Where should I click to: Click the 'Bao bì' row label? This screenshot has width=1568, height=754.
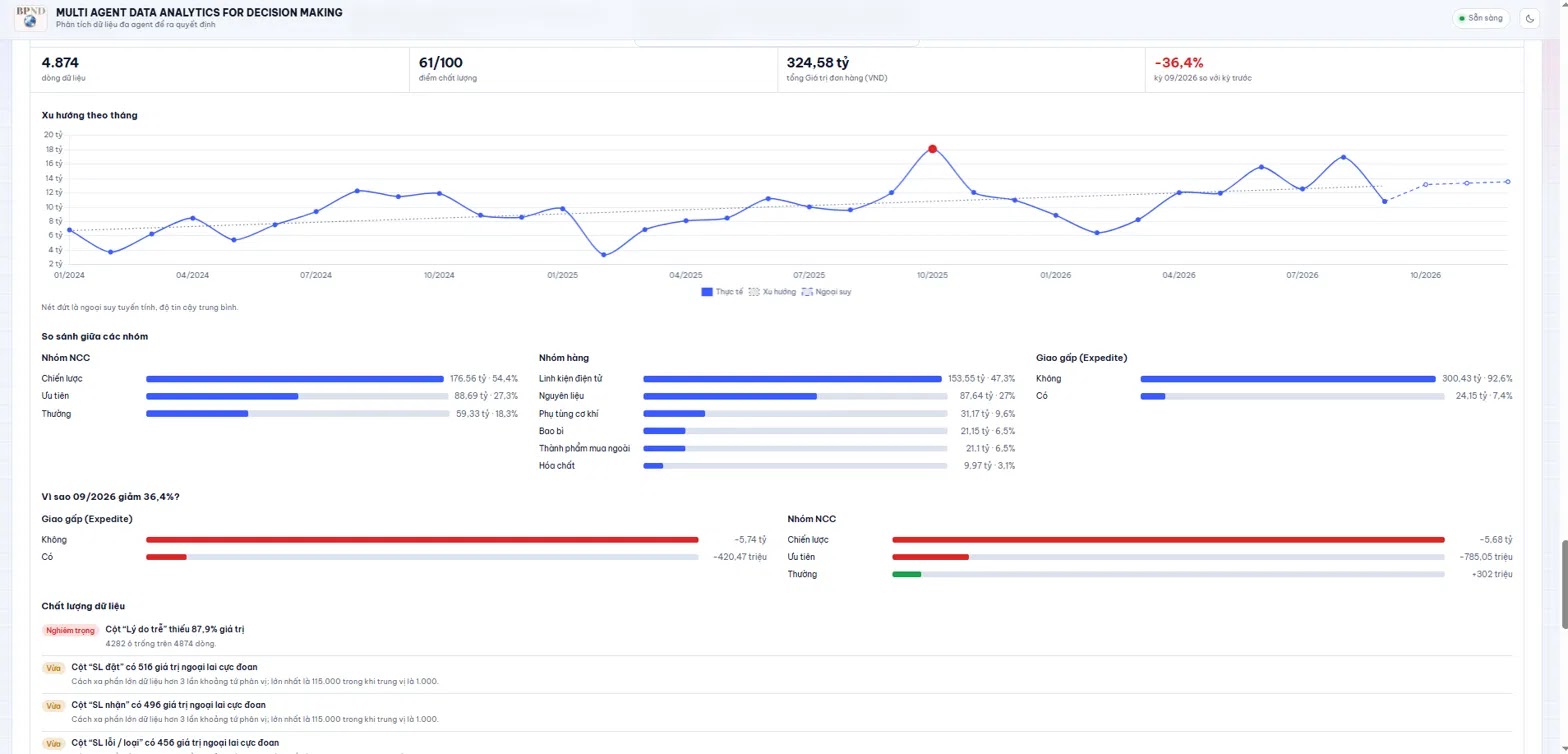552,431
